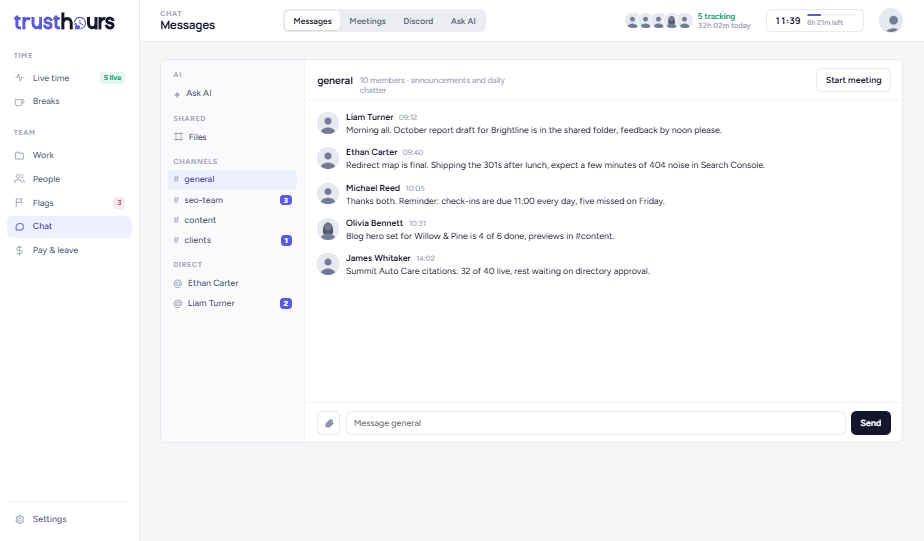Image resolution: width=924 pixels, height=541 pixels.
Task: Open the People page
Action: click(x=70, y=179)
